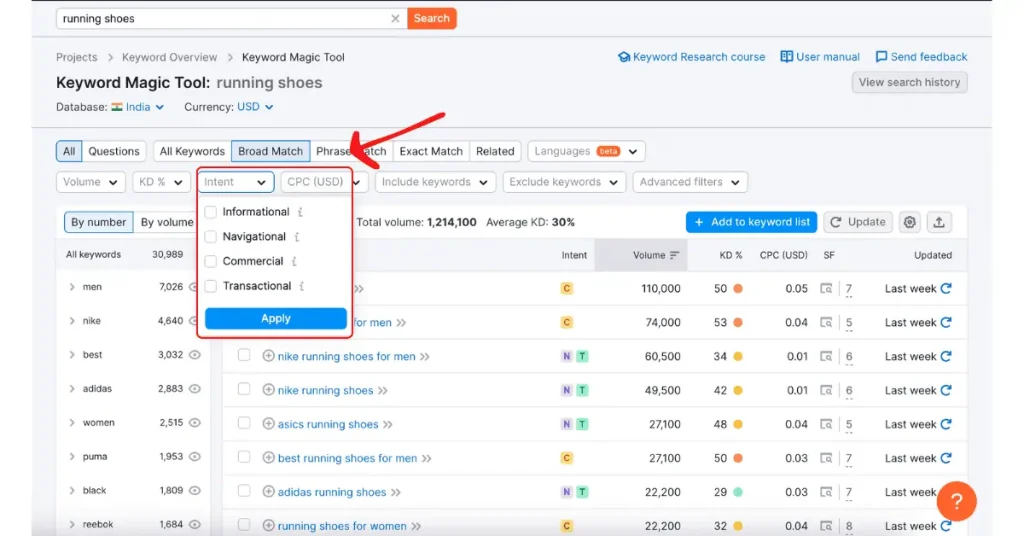Select the Broad Match tab
The width and height of the screenshot is (1024, 536).
pos(270,151)
